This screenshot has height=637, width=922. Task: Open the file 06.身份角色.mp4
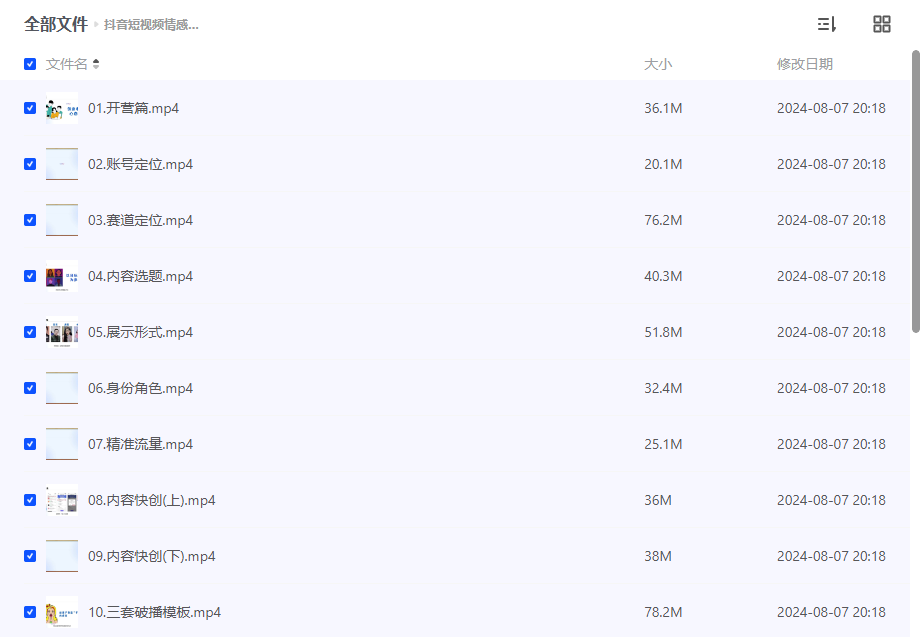141,388
